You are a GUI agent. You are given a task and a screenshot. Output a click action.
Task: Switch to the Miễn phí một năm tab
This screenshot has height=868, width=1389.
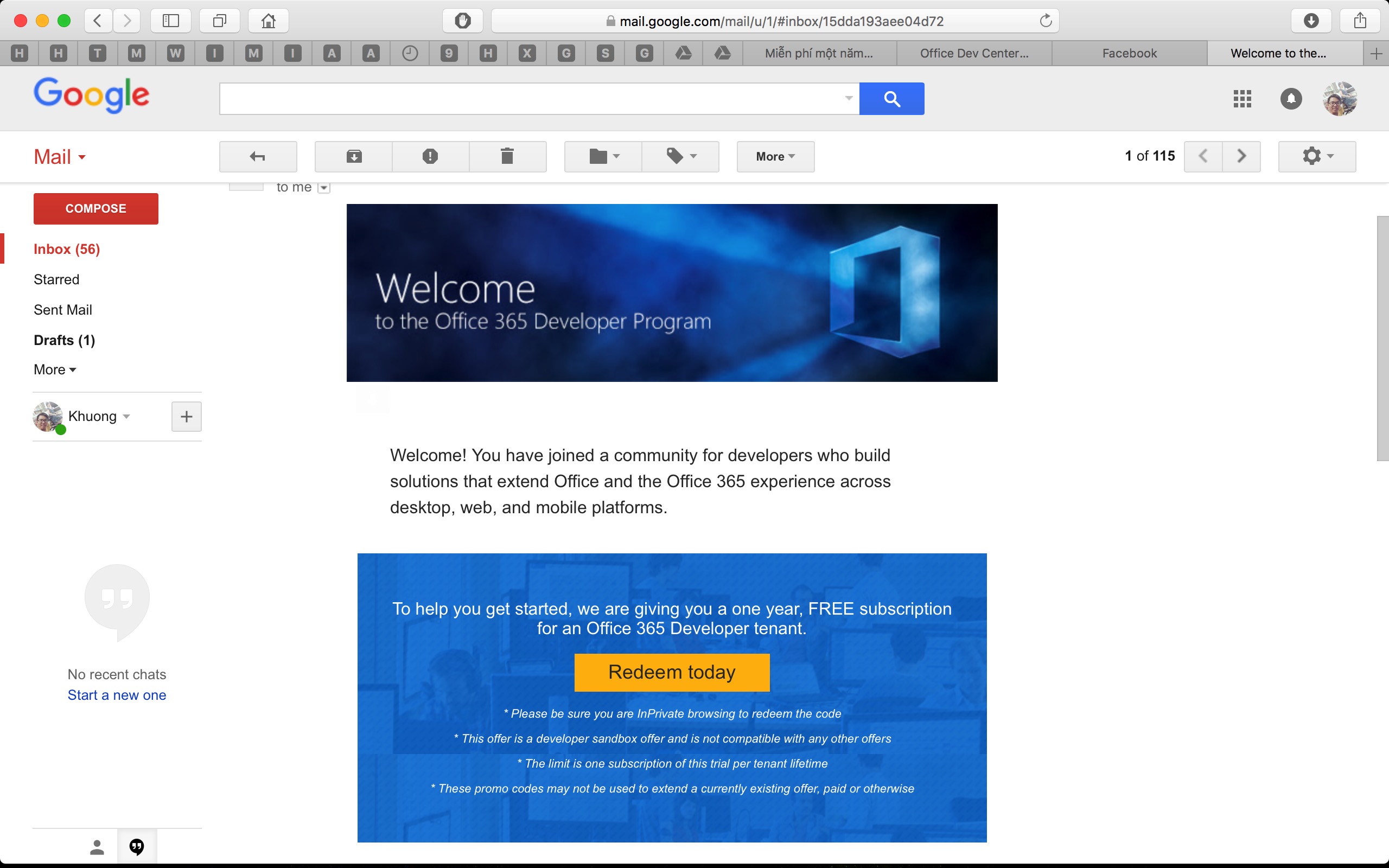click(x=819, y=53)
